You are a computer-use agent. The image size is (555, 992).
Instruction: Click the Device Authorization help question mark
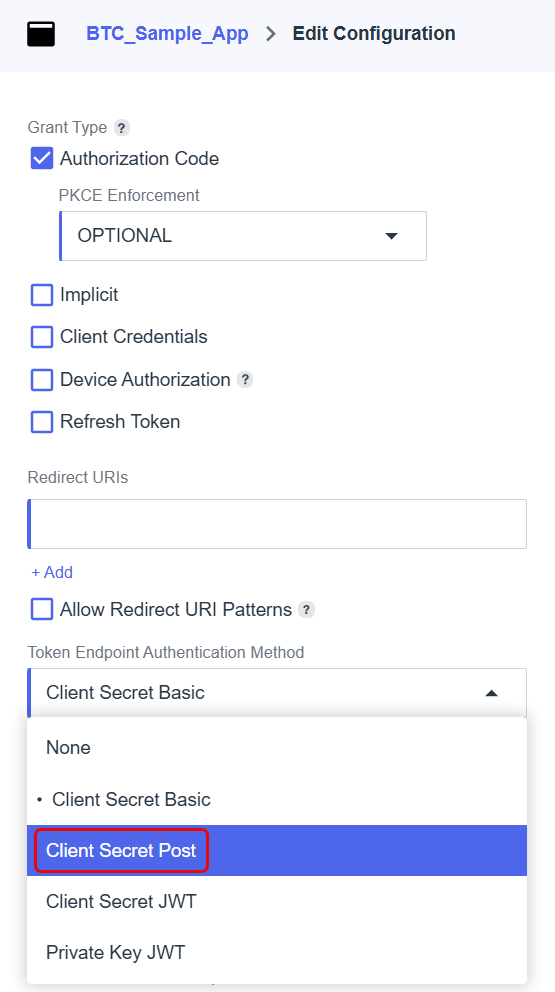pyautogui.click(x=245, y=380)
